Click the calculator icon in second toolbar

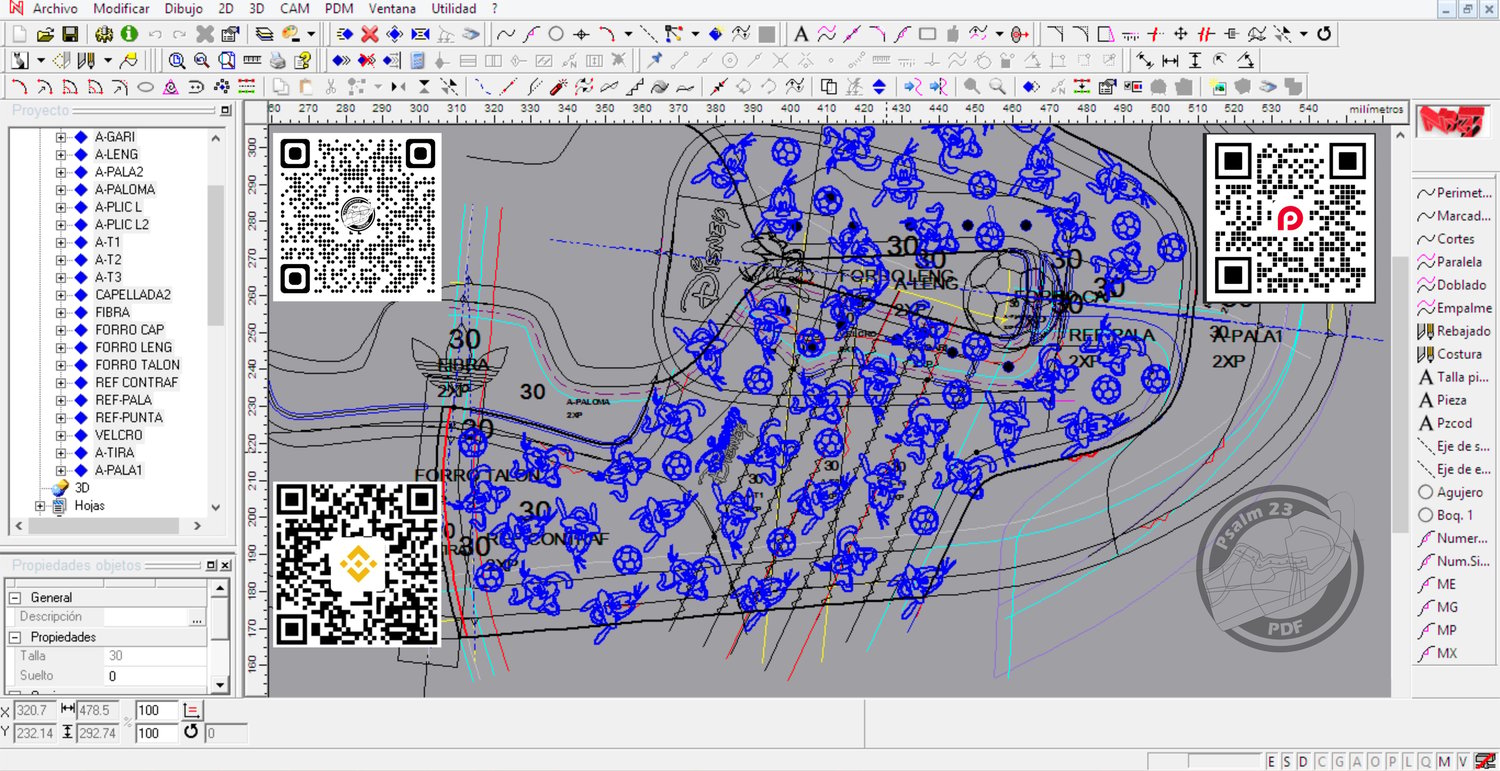coord(417,60)
